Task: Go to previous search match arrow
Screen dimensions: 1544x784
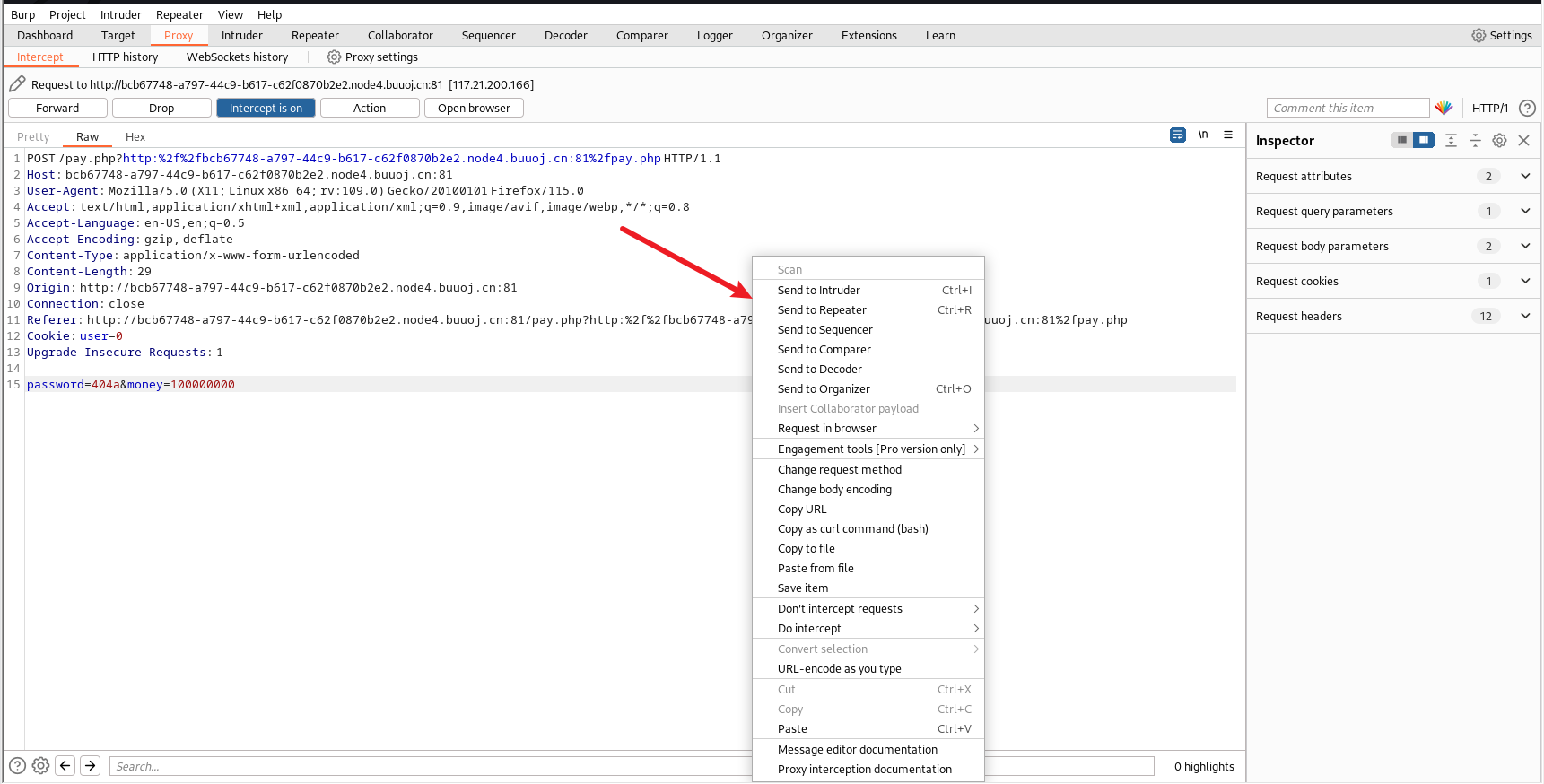Action: 65,765
